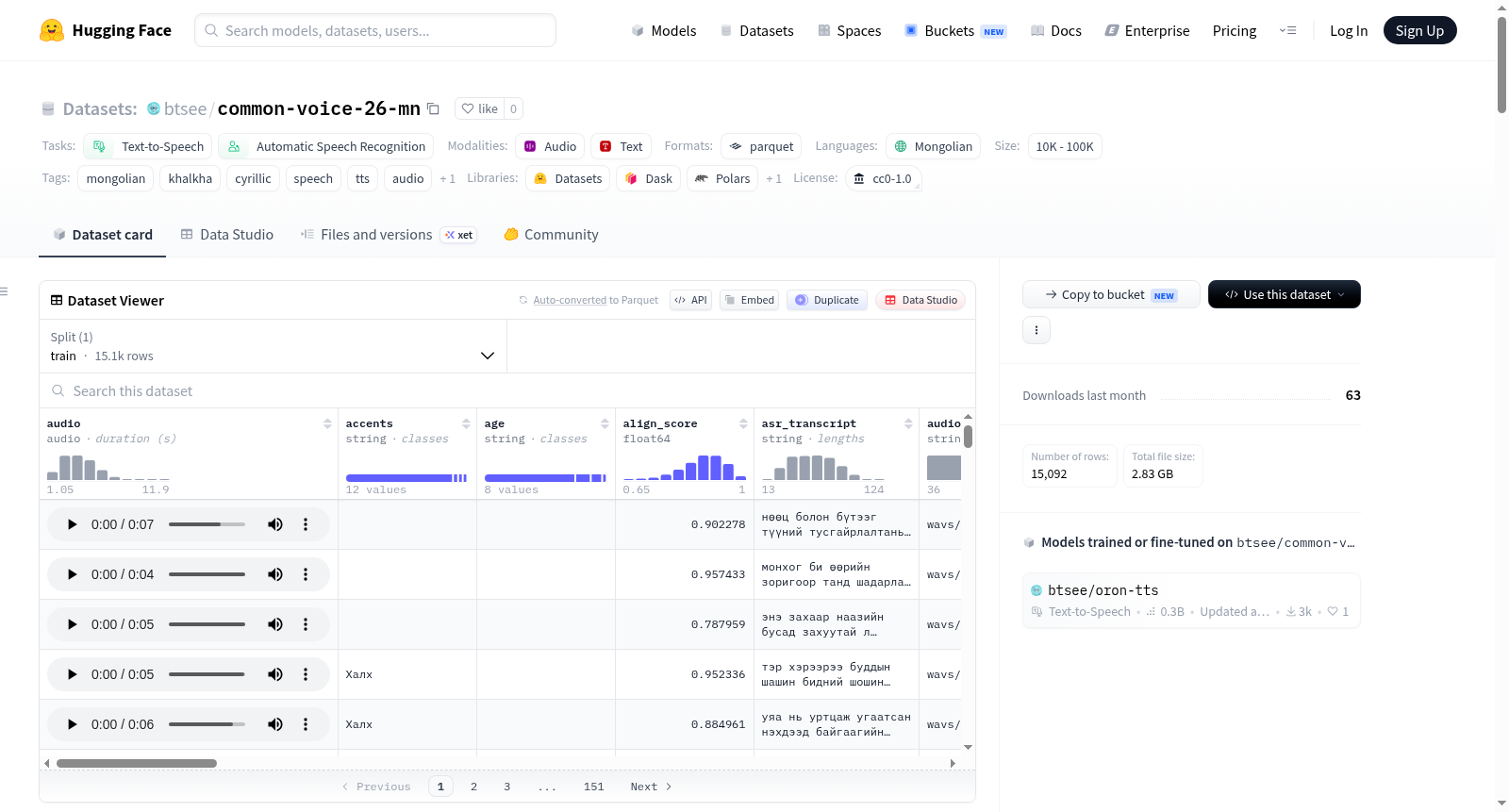The image size is (1509, 812).
Task: Open more options for the 0:07 audio
Action: (306, 524)
